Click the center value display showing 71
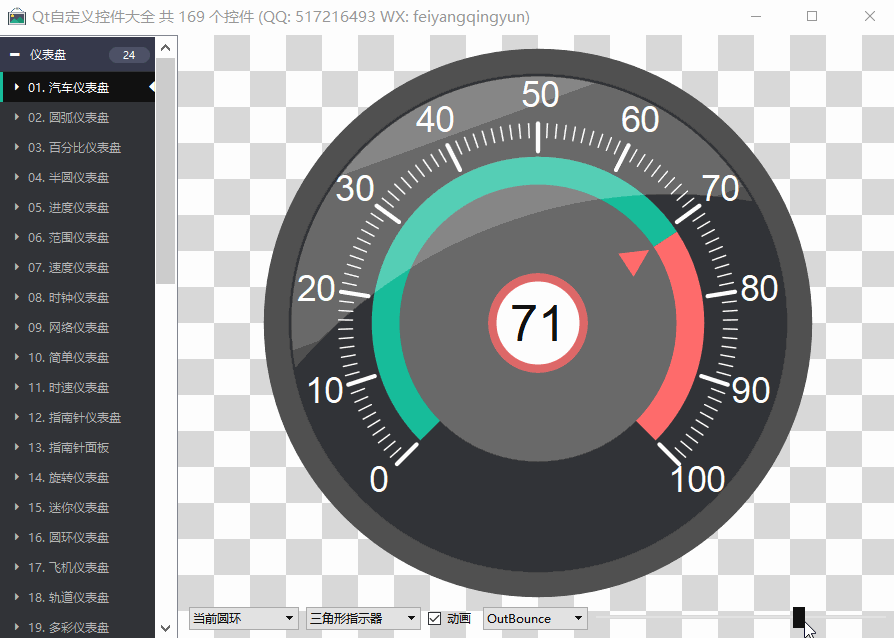 tap(538, 323)
